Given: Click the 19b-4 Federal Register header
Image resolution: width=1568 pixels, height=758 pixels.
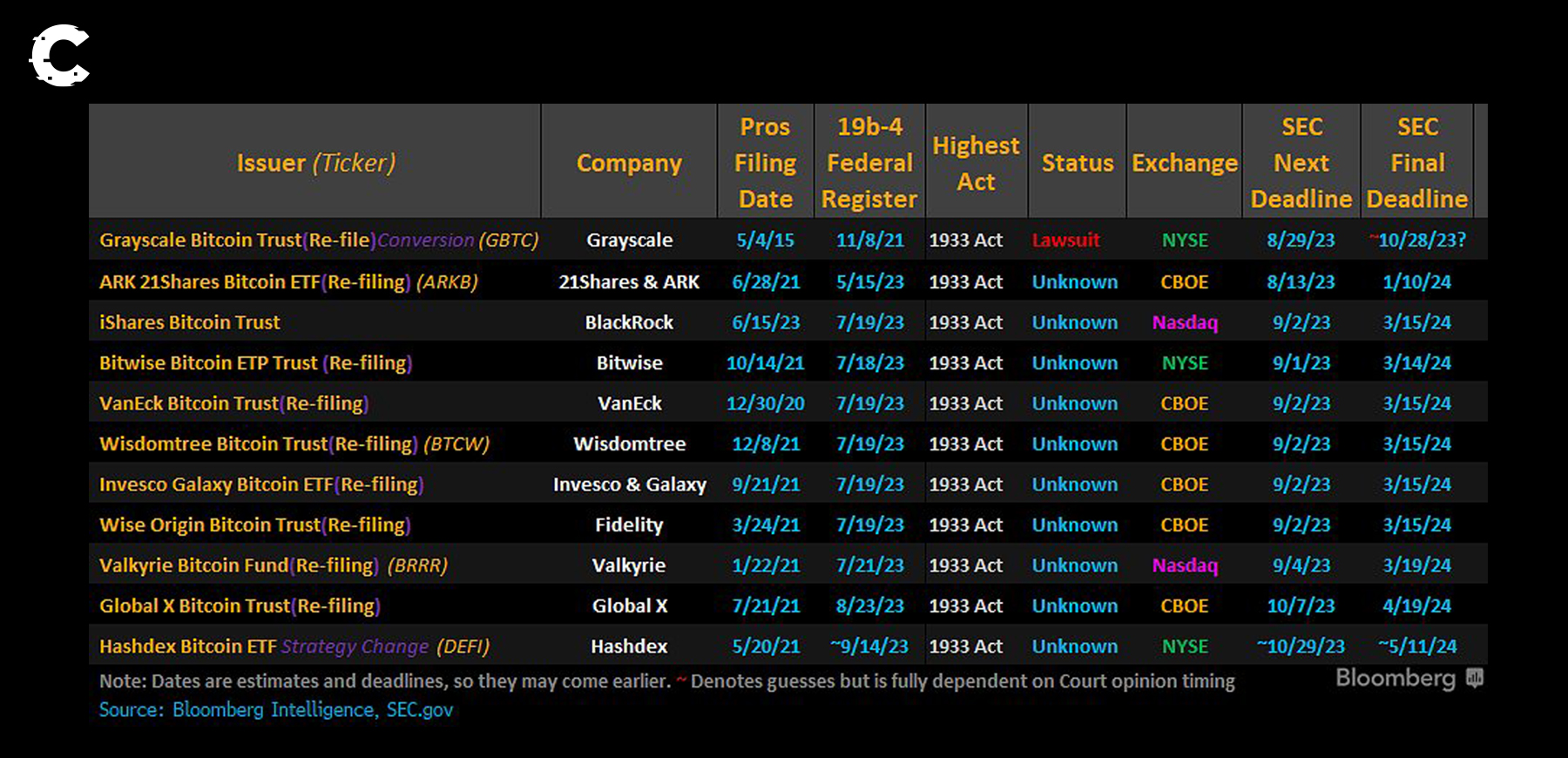Looking at the screenshot, I should pos(869,163).
